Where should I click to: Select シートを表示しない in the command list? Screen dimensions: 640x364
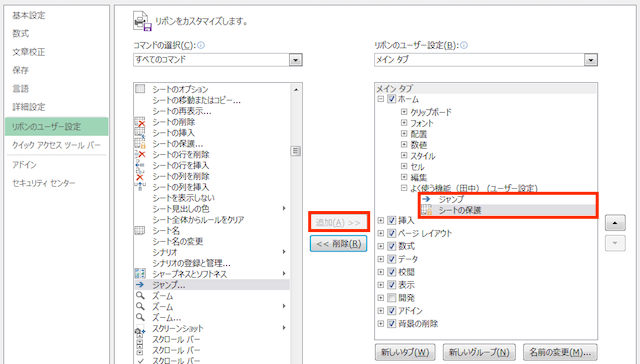pyautogui.click(x=183, y=198)
